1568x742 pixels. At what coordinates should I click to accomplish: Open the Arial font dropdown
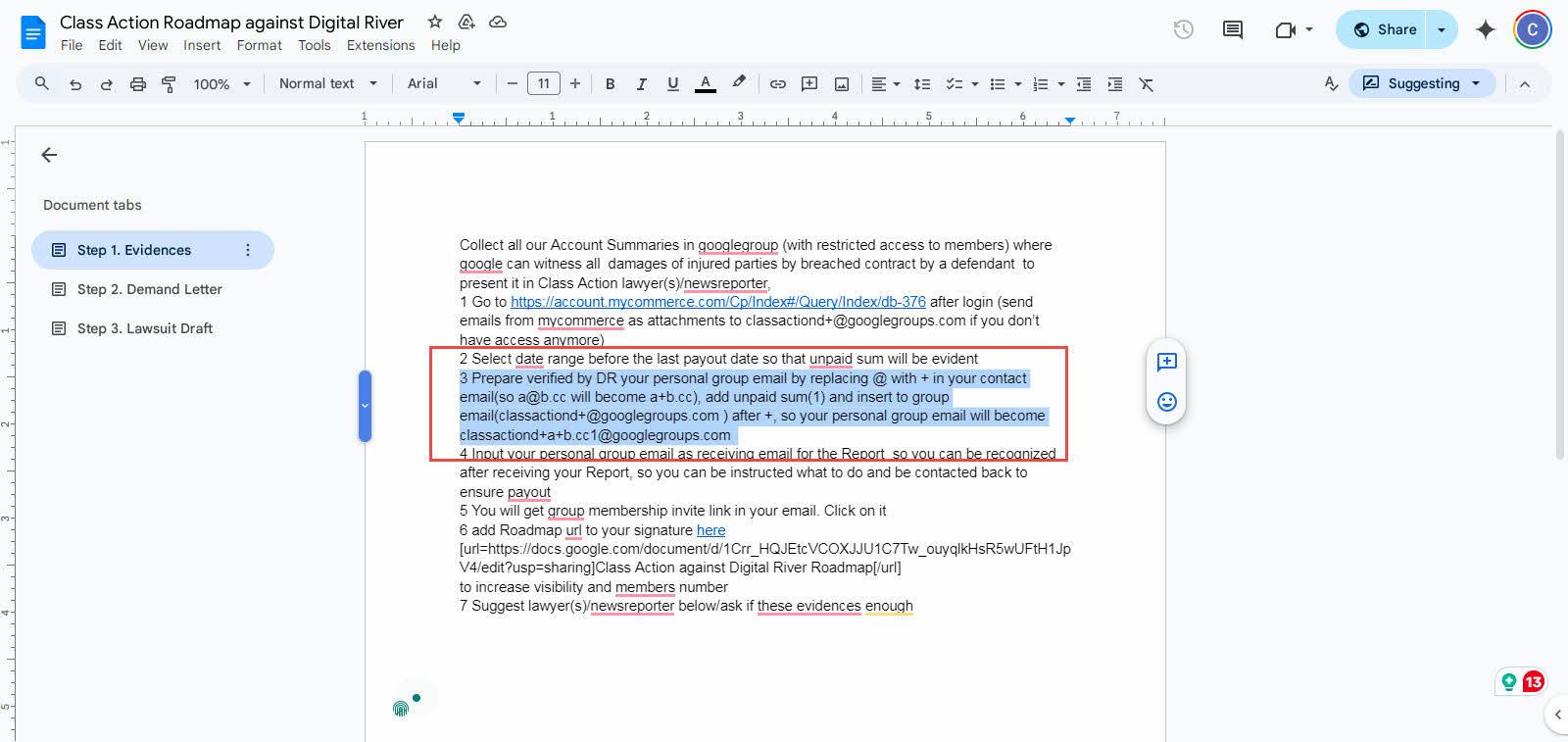[444, 83]
